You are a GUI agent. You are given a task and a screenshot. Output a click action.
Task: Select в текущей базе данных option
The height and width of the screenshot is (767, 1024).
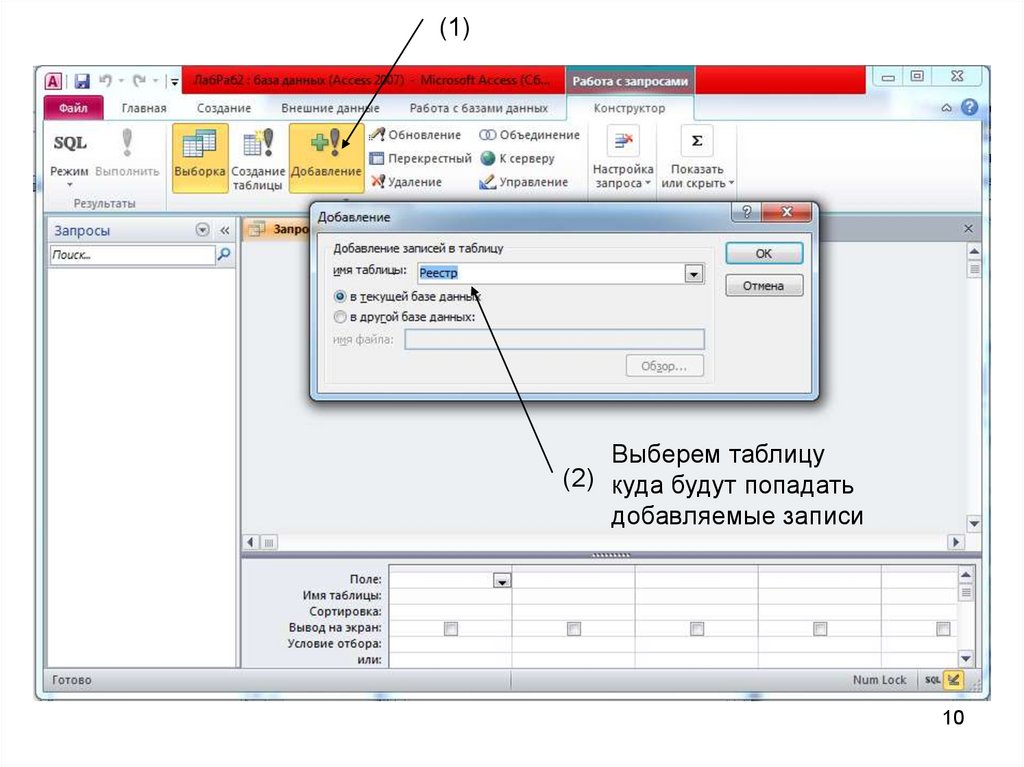[x=407, y=297]
